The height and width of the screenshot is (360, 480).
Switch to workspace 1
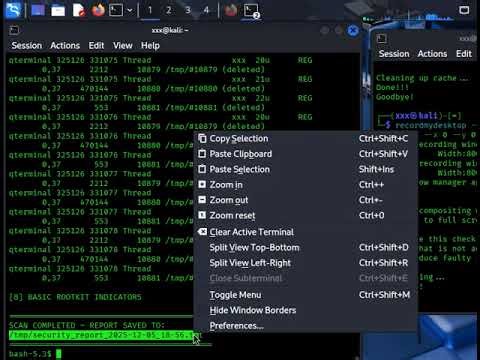pos(150,10)
